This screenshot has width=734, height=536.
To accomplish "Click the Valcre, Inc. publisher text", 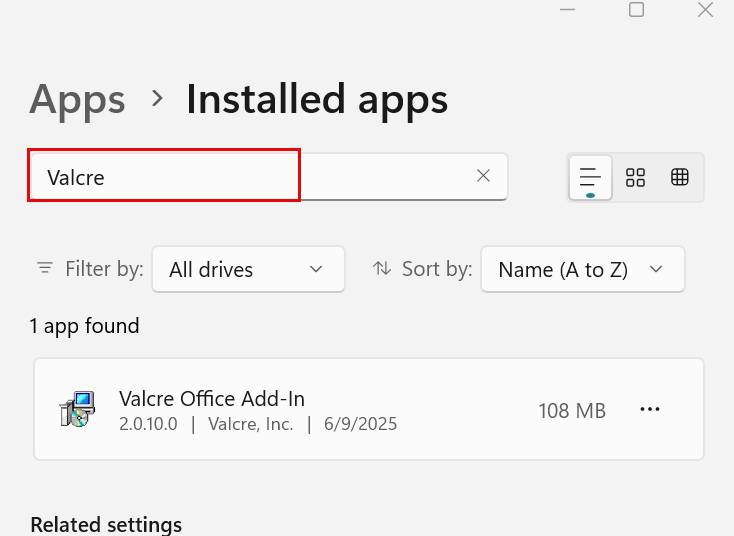I will [x=251, y=424].
